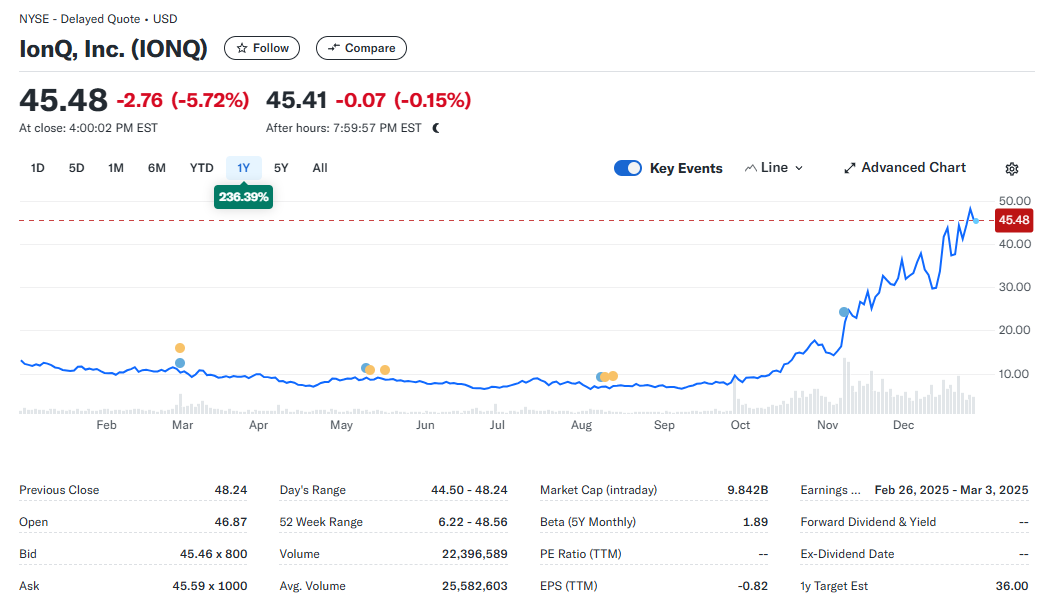The width and height of the screenshot is (1047, 611).
Task: Click the rightmost orange marker in August
Action: [x=613, y=376]
